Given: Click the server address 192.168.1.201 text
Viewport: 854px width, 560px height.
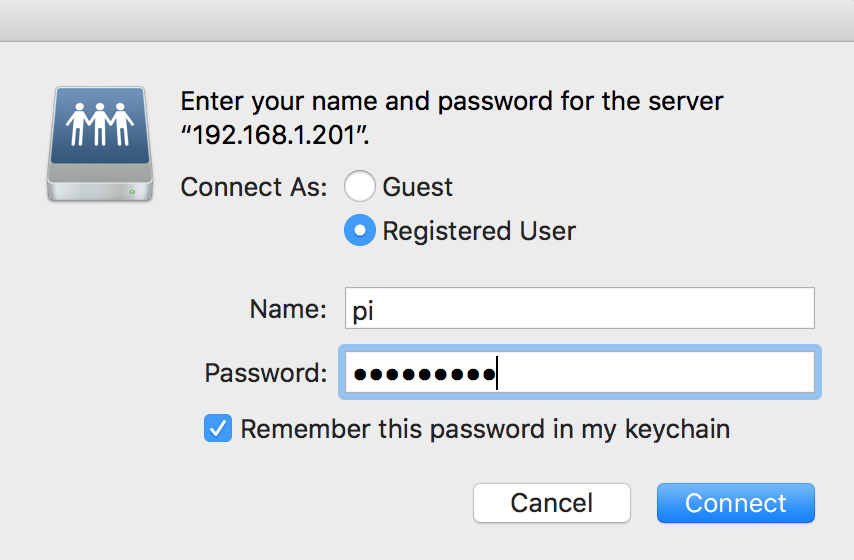Looking at the screenshot, I should coord(273,136).
